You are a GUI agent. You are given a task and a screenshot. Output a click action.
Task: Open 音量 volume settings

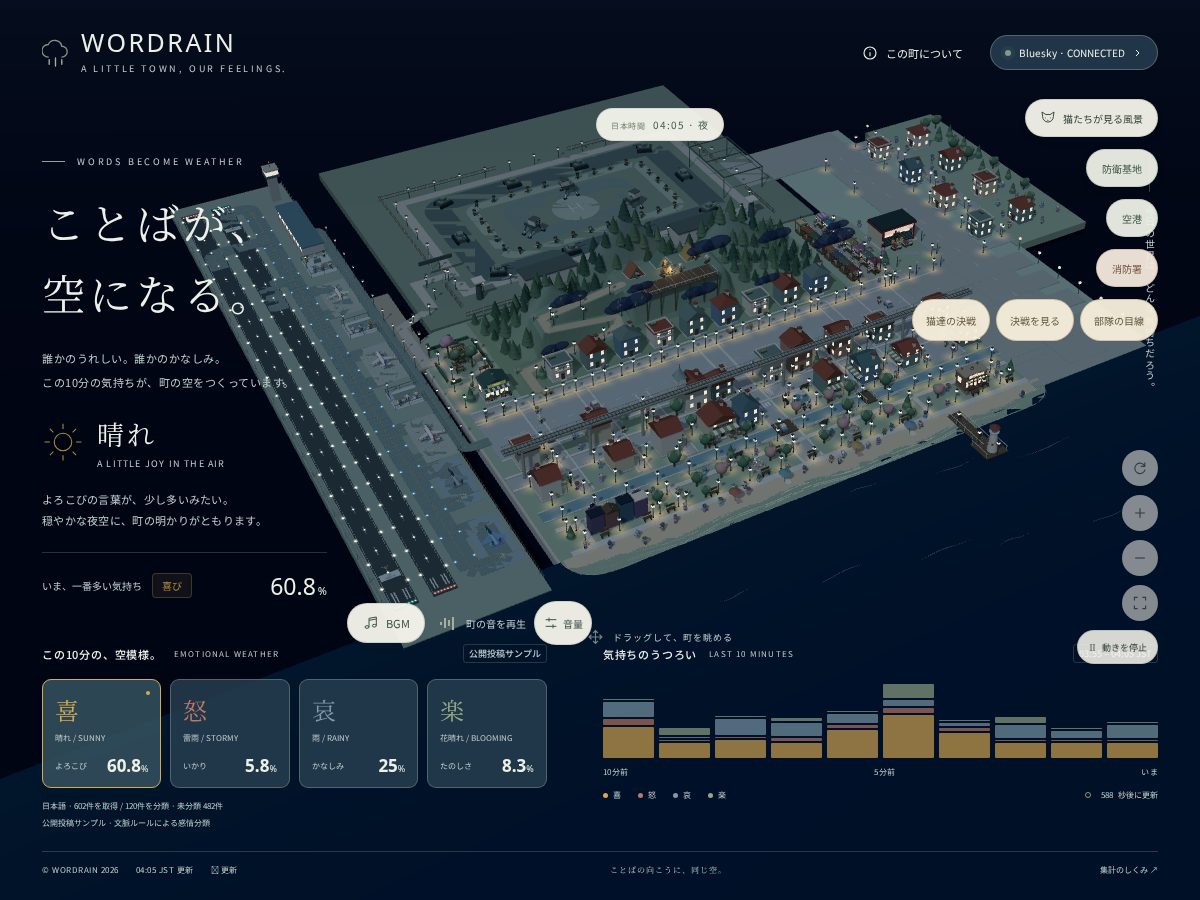coord(563,623)
